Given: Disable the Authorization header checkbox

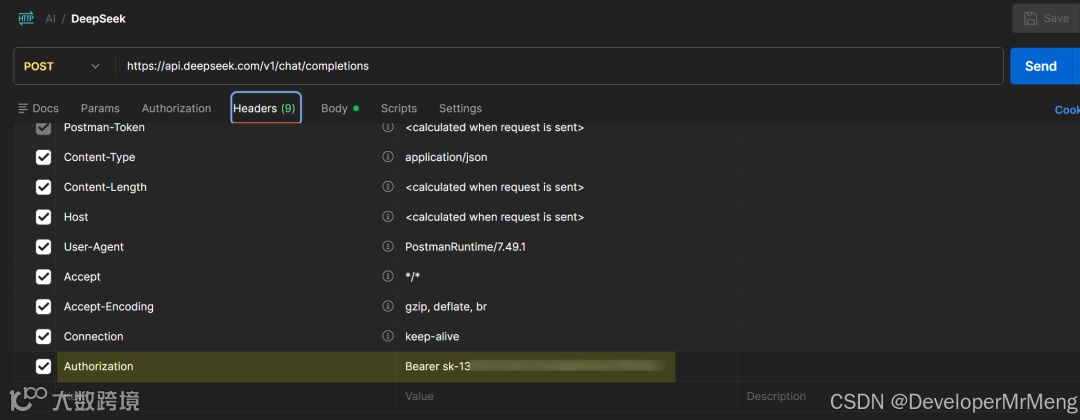Looking at the screenshot, I should pyautogui.click(x=43, y=367).
